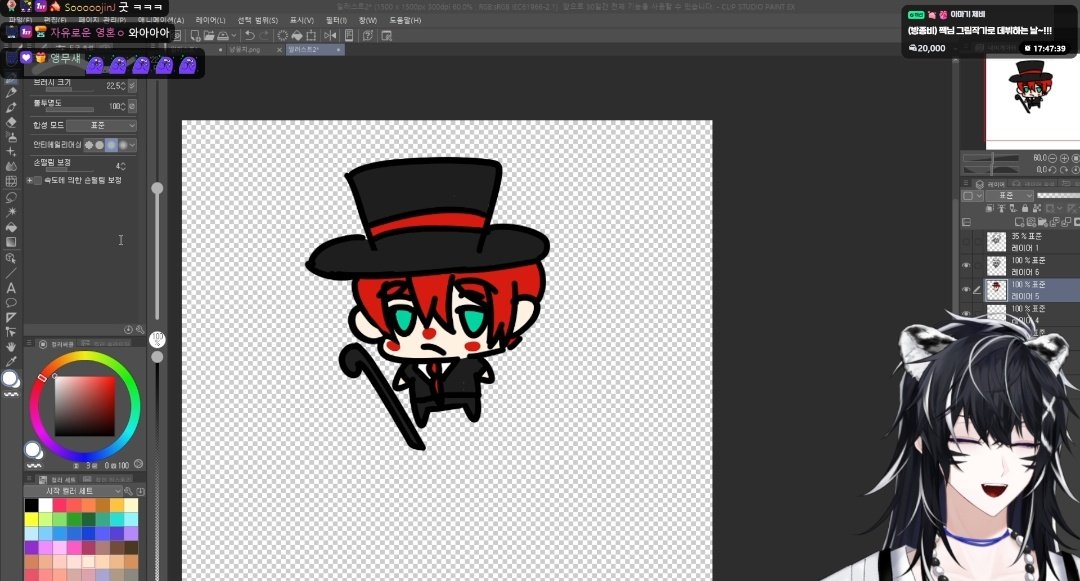Open the 도움말(H) menu
This screenshot has width=1080, height=581.
click(x=405, y=20)
